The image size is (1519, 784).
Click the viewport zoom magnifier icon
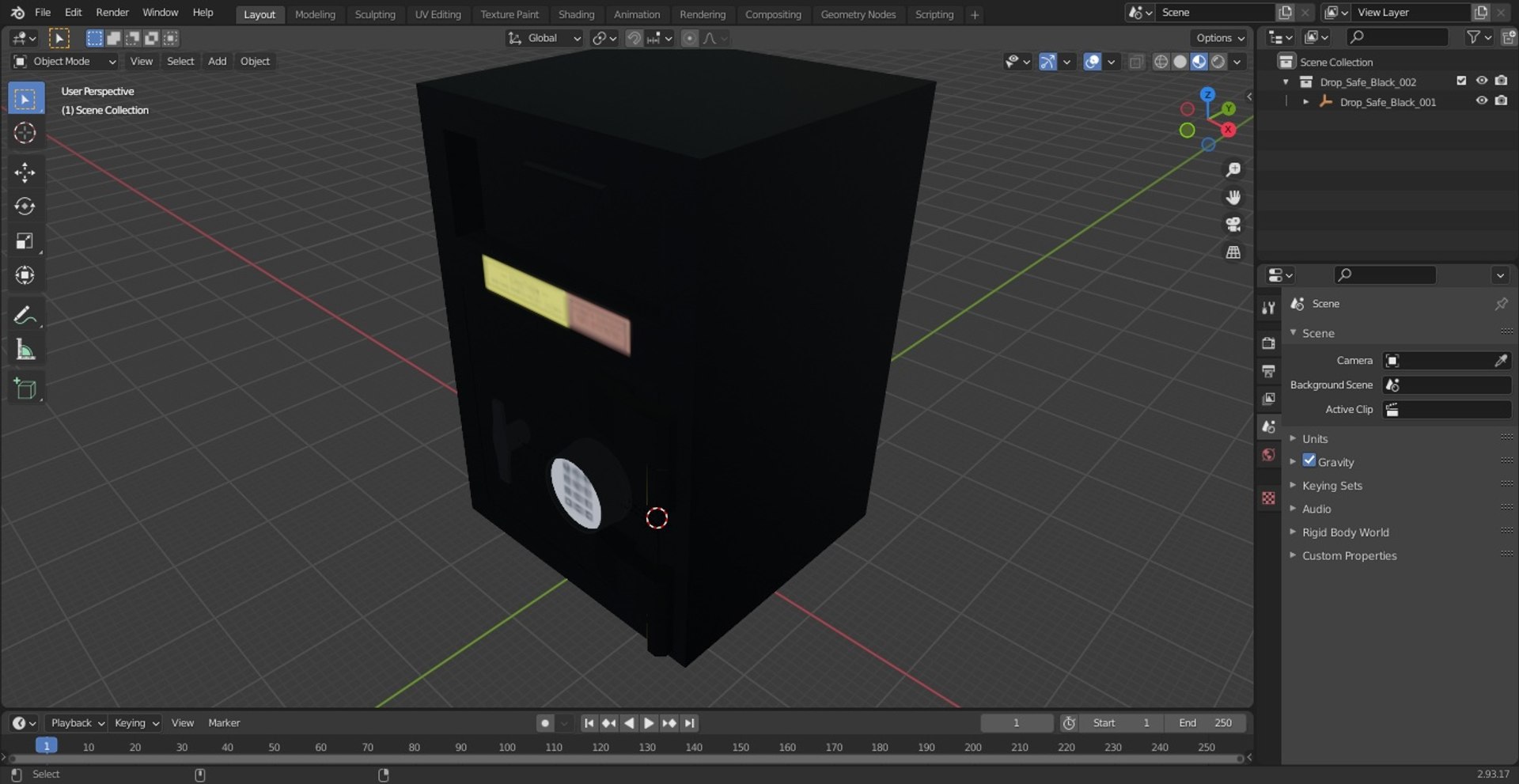coord(1233,170)
